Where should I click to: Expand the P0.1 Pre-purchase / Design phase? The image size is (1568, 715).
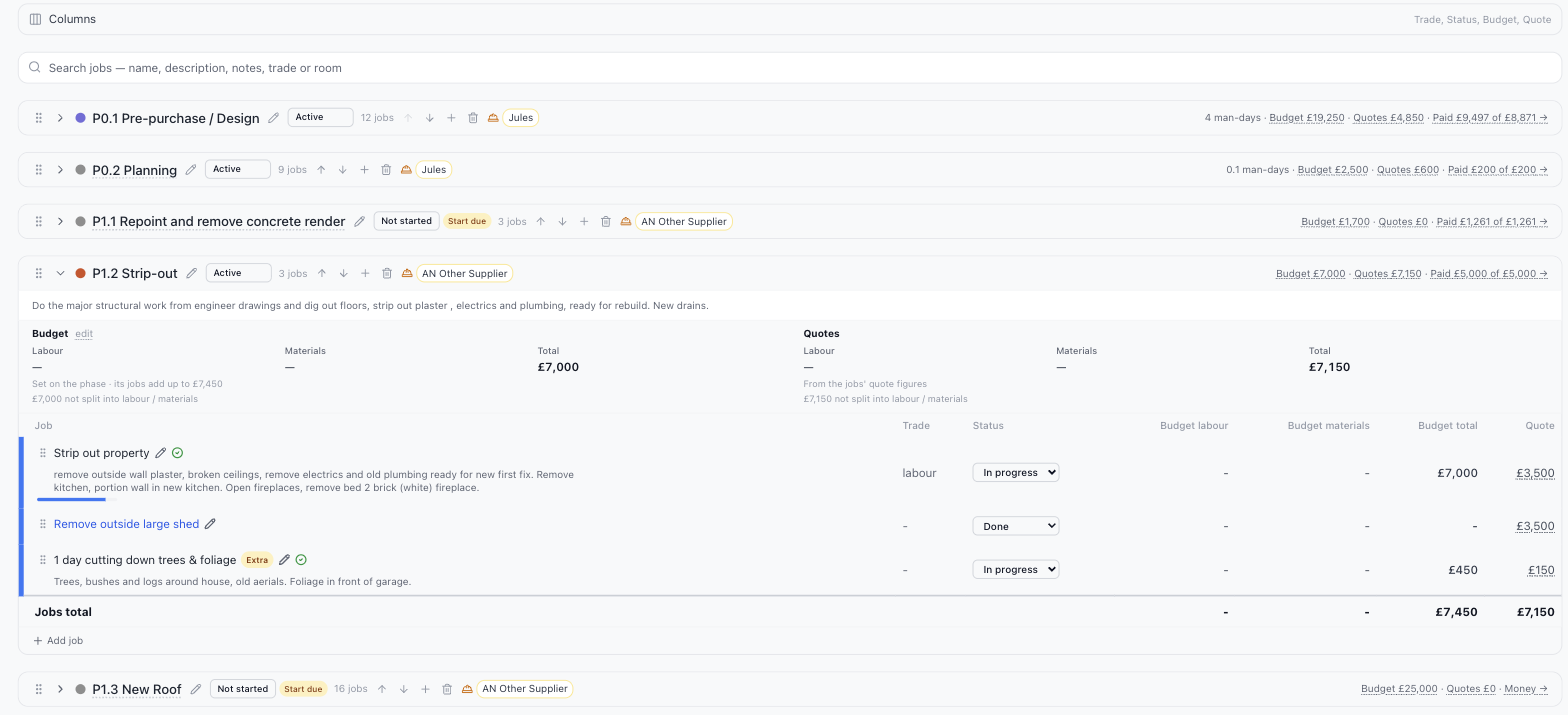(x=60, y=118)
